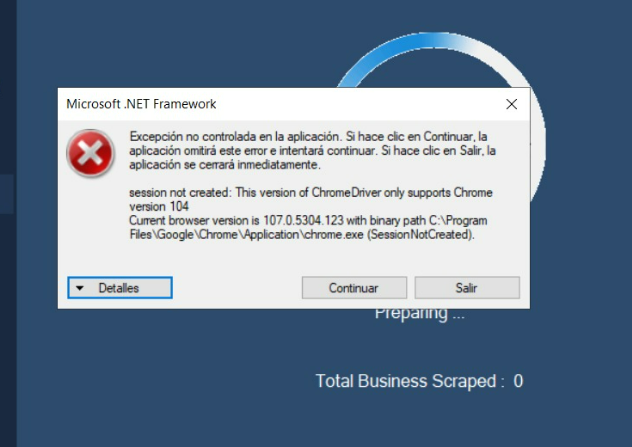Click the Total Business Scraped label
The image size is (632, 447).
click(410, 381)
